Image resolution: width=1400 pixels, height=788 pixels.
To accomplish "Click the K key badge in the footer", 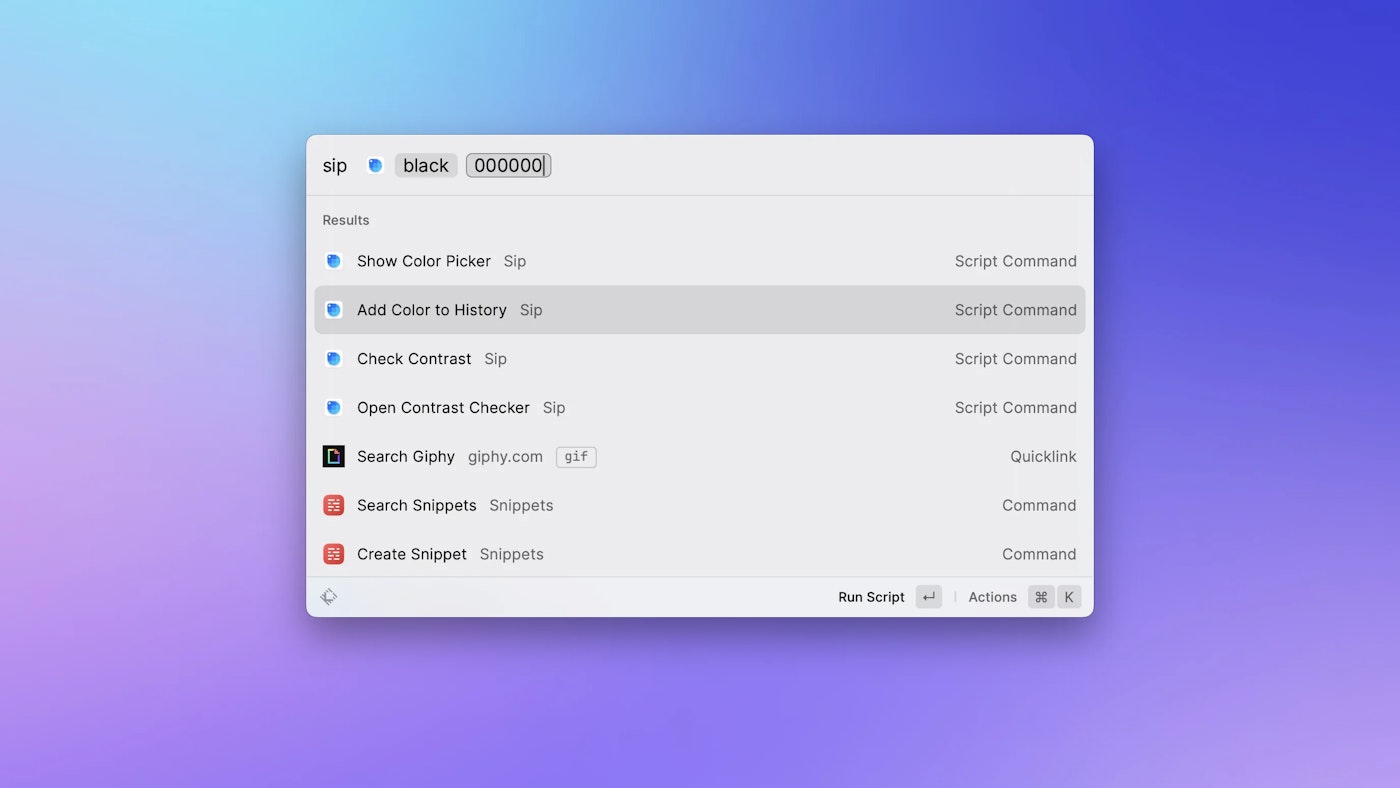I will pyautogui.click(x=1069, y=597).
